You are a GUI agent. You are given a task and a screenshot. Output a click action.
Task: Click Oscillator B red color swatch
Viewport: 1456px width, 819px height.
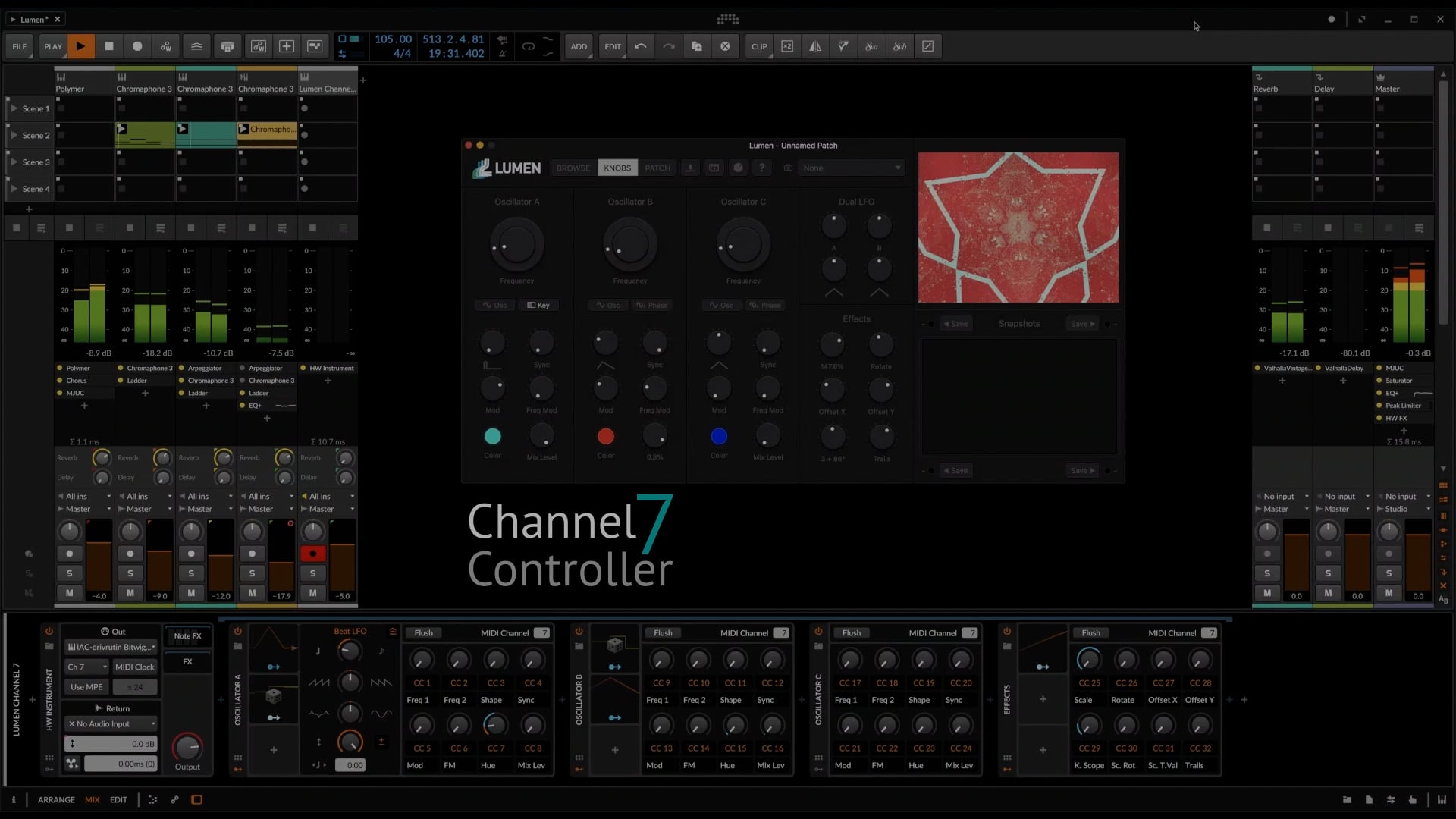[x=606, y=436]
